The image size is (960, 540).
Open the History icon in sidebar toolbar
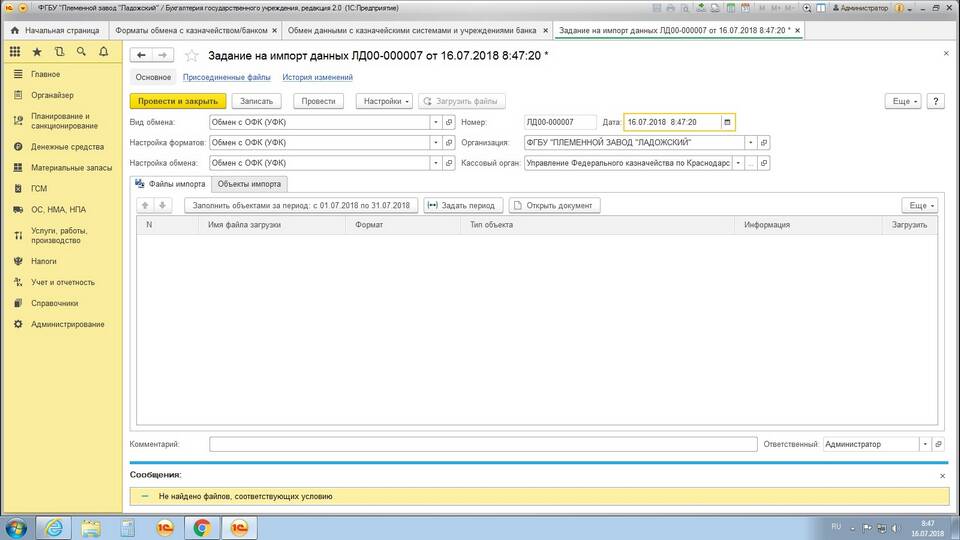[59, 52]
